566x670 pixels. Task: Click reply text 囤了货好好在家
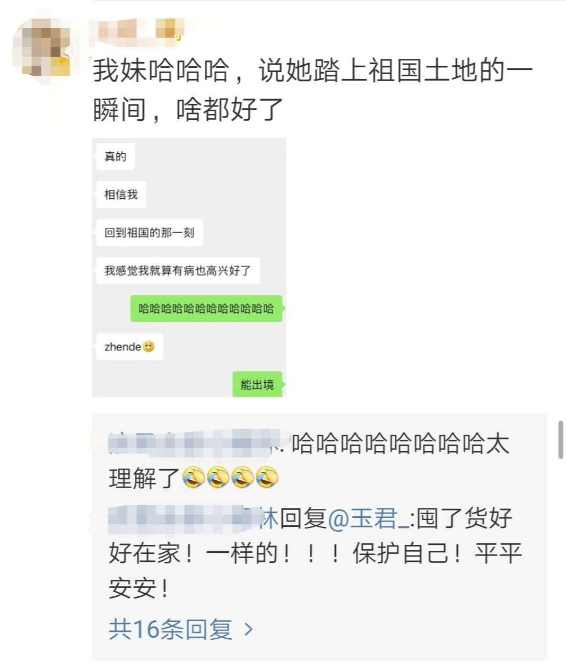coord(315,553)
